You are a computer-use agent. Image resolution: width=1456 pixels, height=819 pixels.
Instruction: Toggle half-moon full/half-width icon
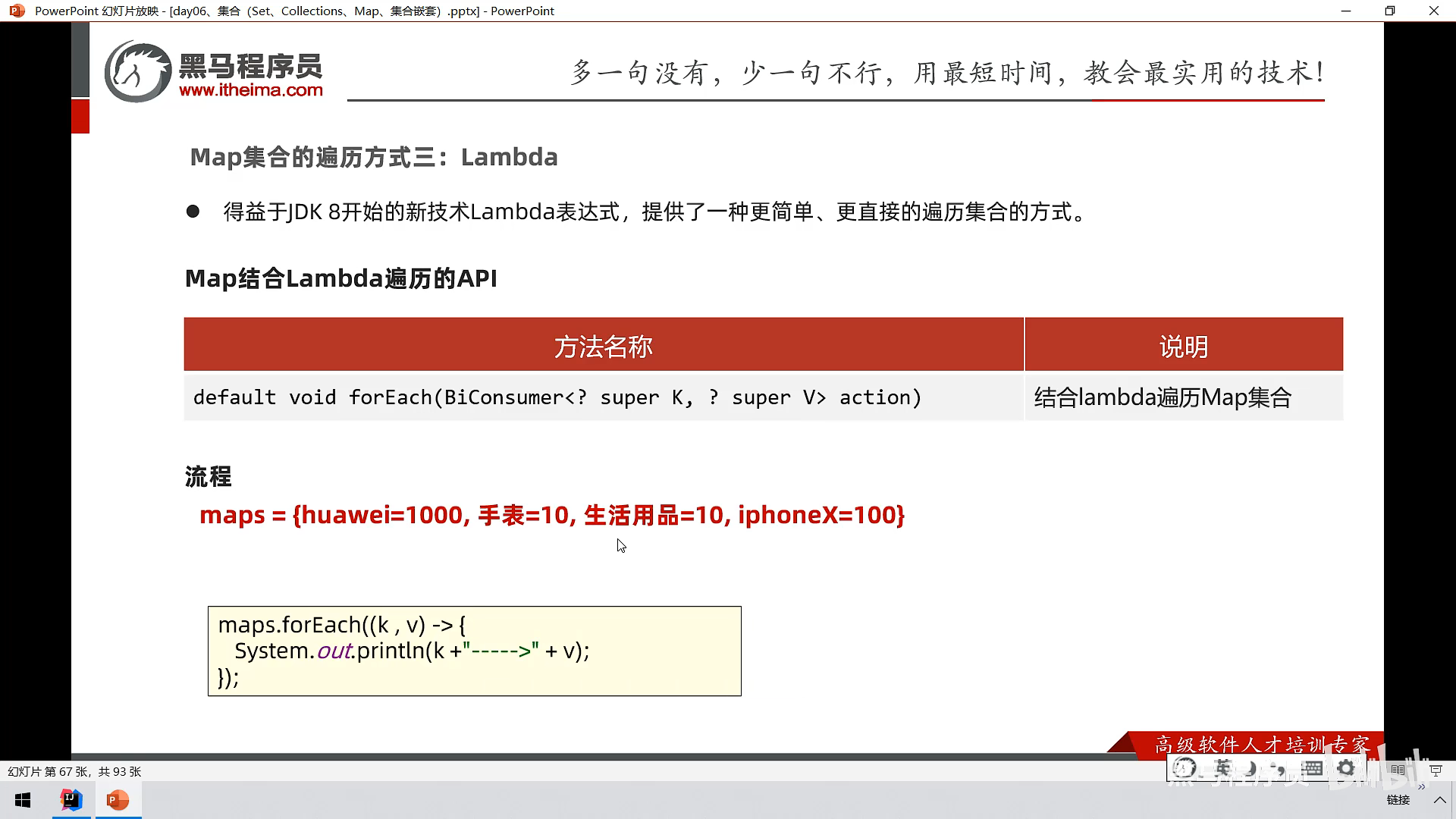pos(1251,768)
